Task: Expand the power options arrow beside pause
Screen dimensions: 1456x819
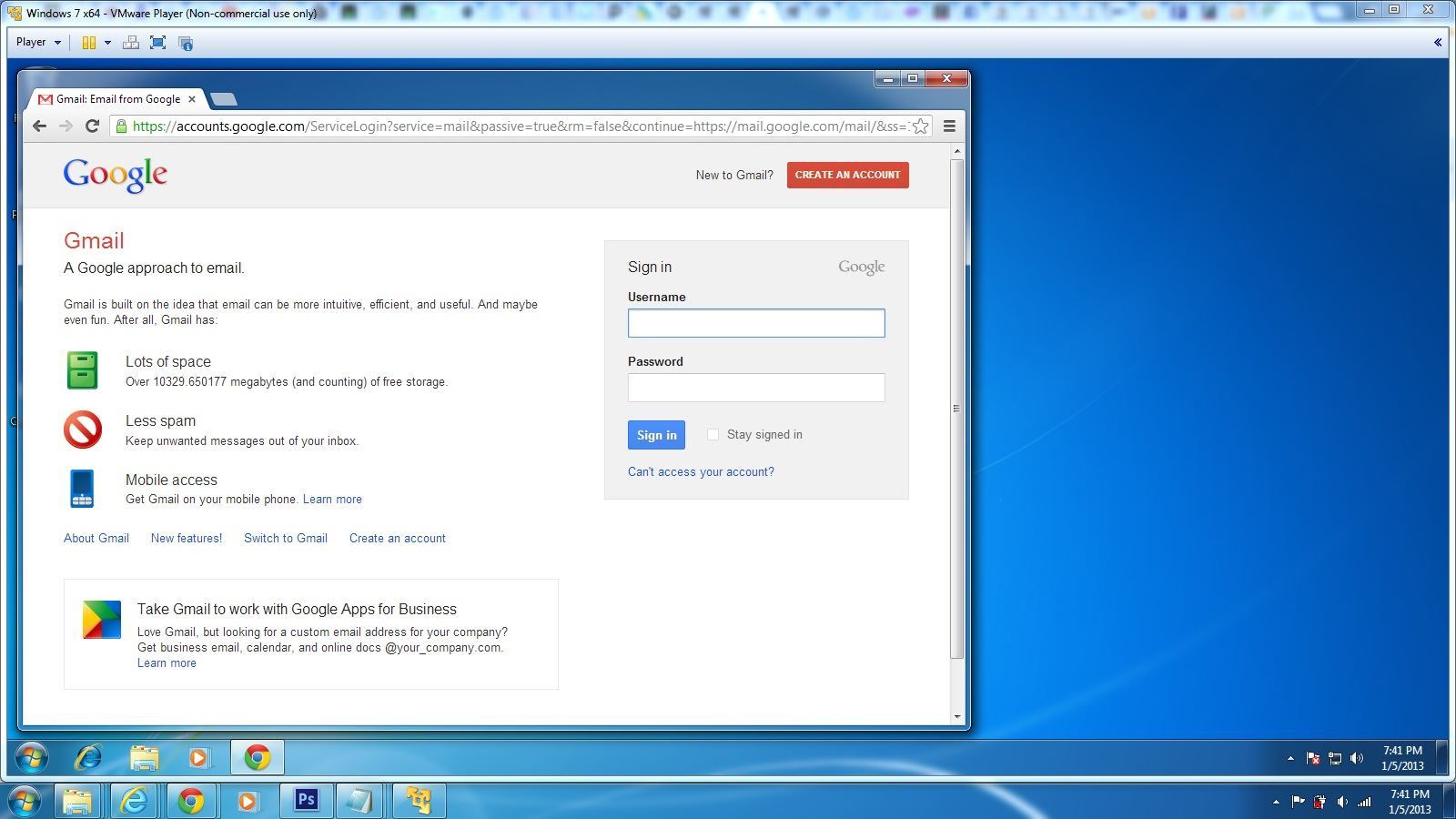Action: click(107, 43)
